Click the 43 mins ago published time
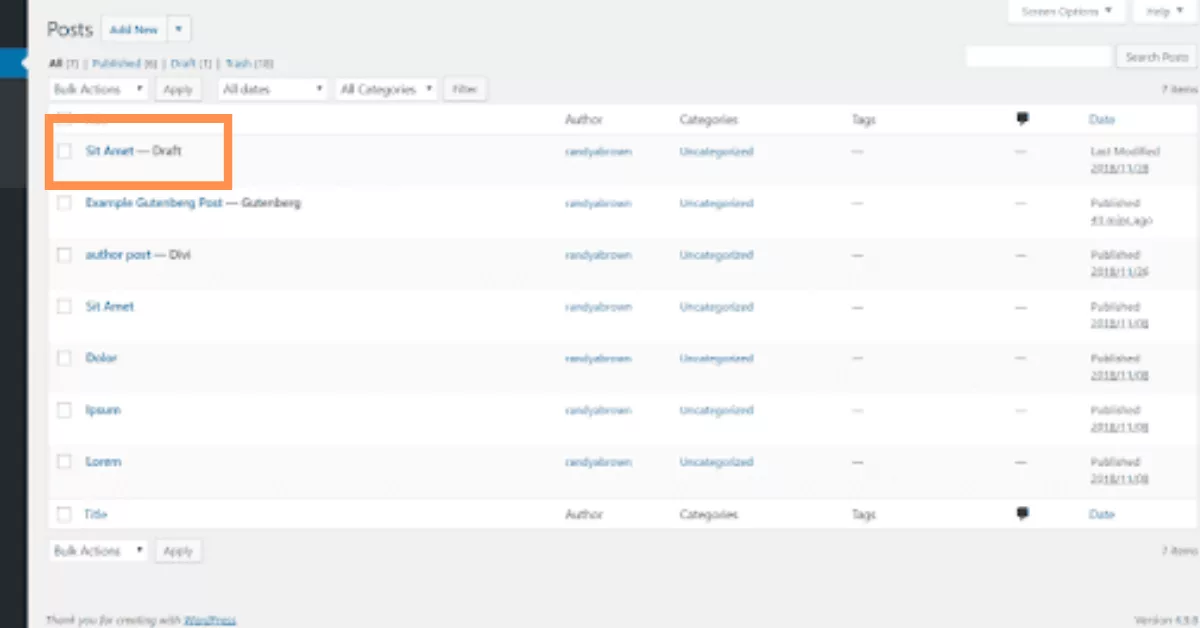Screen dimensions: 1200x628 (x=1119, y=219)
